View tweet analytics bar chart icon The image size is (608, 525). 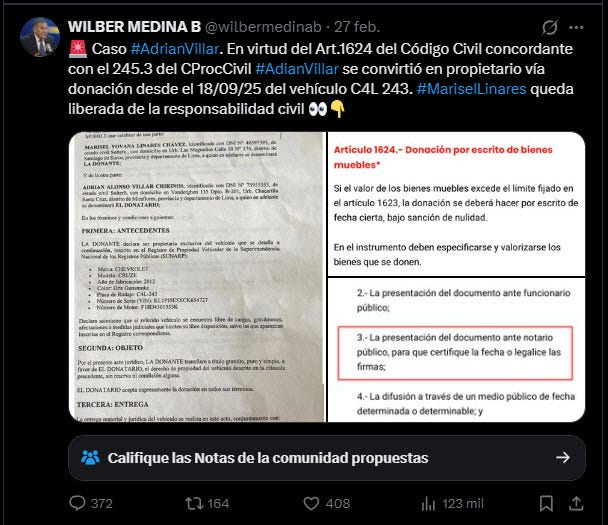pyautogui.click(x=428, y=504)
